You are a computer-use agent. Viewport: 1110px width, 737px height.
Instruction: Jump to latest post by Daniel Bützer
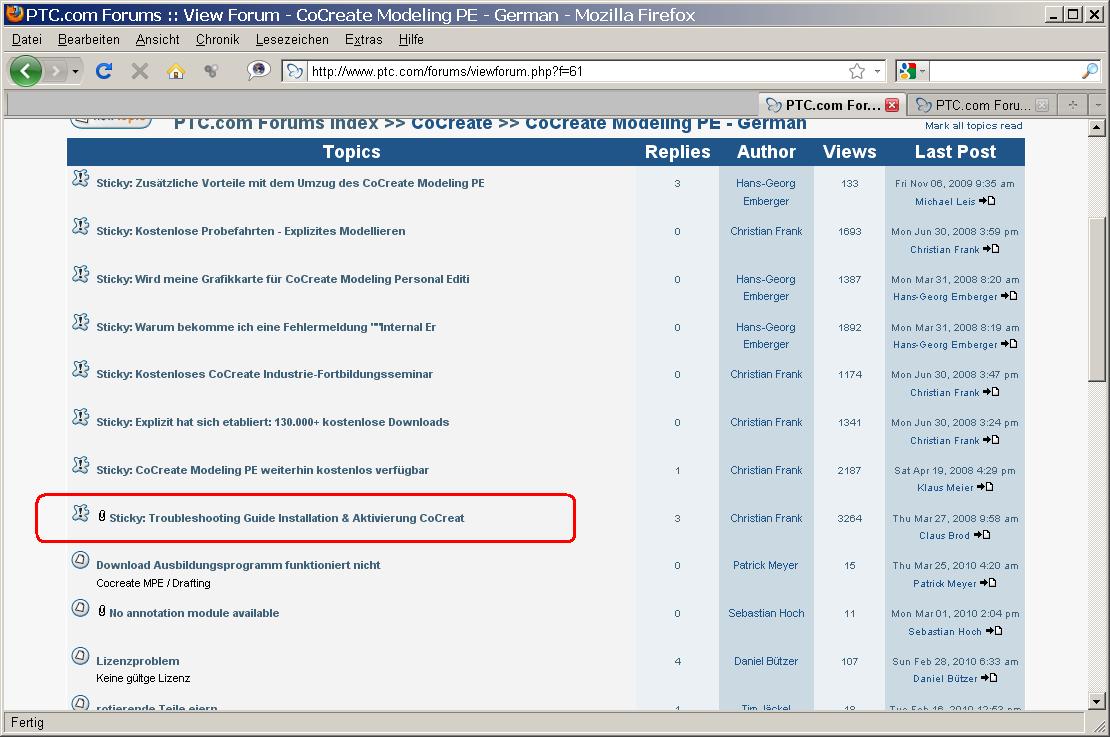pyautogui.click(x=989, y=678)
